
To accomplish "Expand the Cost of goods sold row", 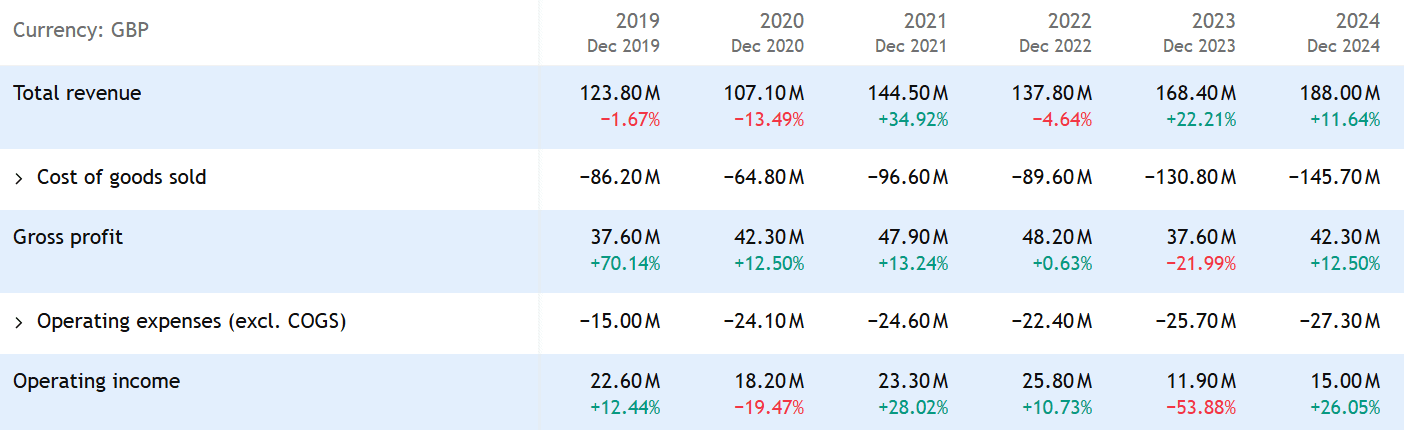I will [x=19, y=178].
